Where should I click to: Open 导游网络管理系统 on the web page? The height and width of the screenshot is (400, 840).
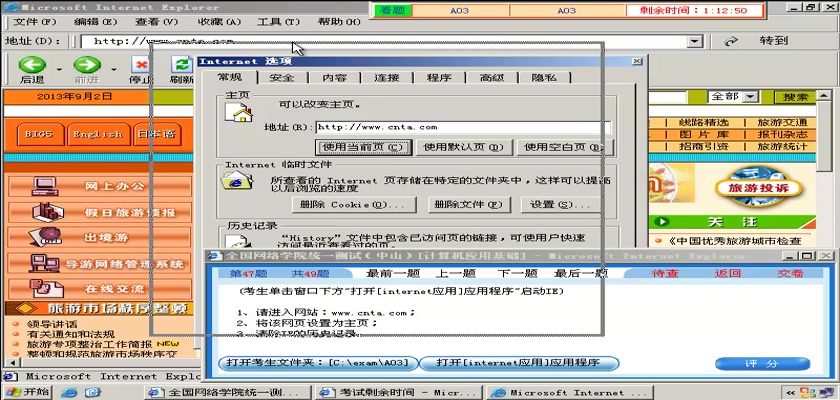pos(100,263)
